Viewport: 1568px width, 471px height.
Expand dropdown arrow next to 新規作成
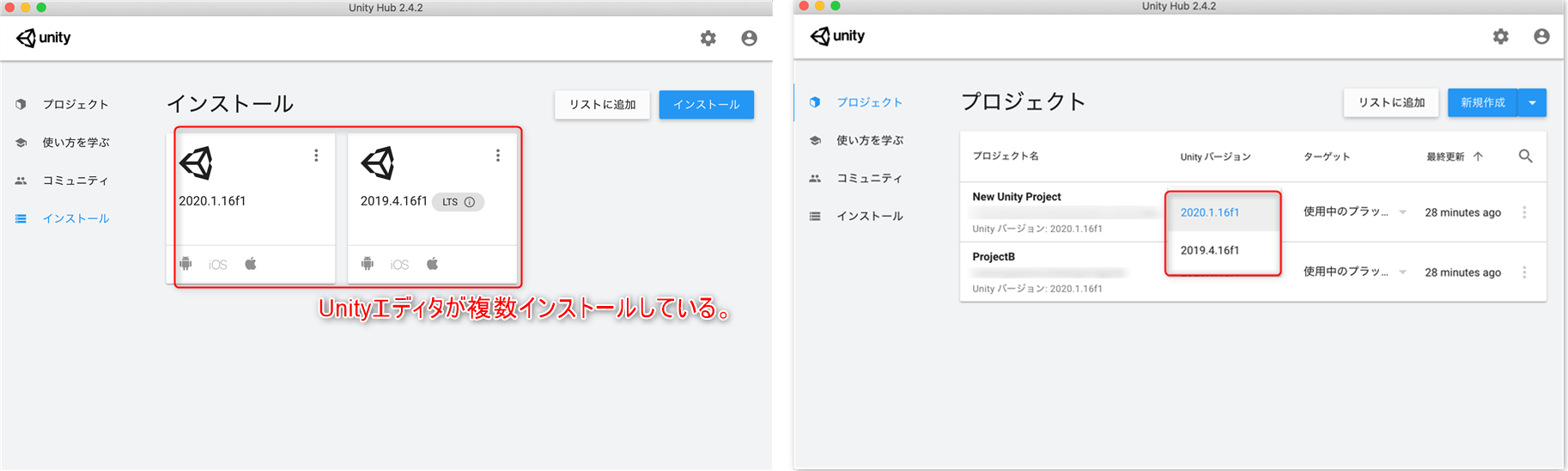tap(1532, 102)
